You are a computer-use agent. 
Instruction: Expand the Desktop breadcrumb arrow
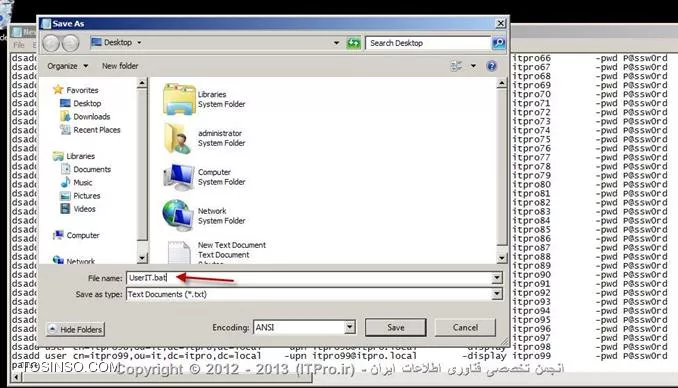[139, 42]
